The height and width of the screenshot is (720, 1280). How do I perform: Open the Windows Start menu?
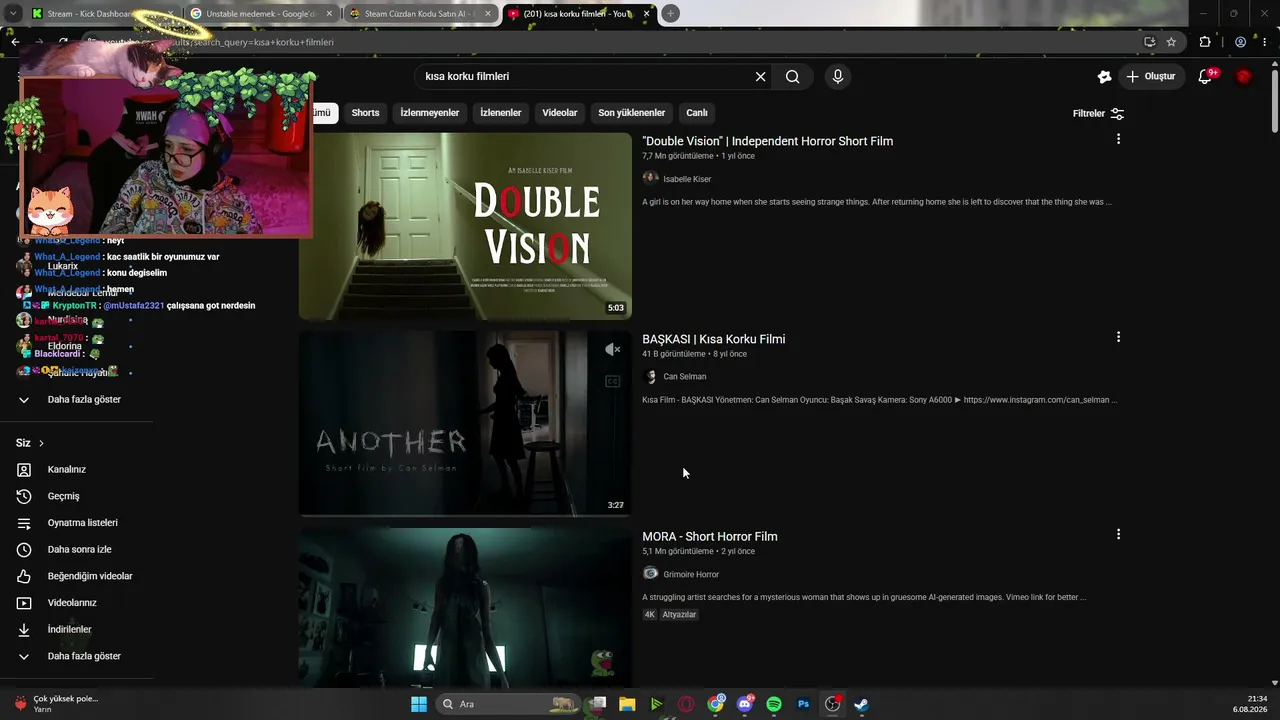point(419,704)
